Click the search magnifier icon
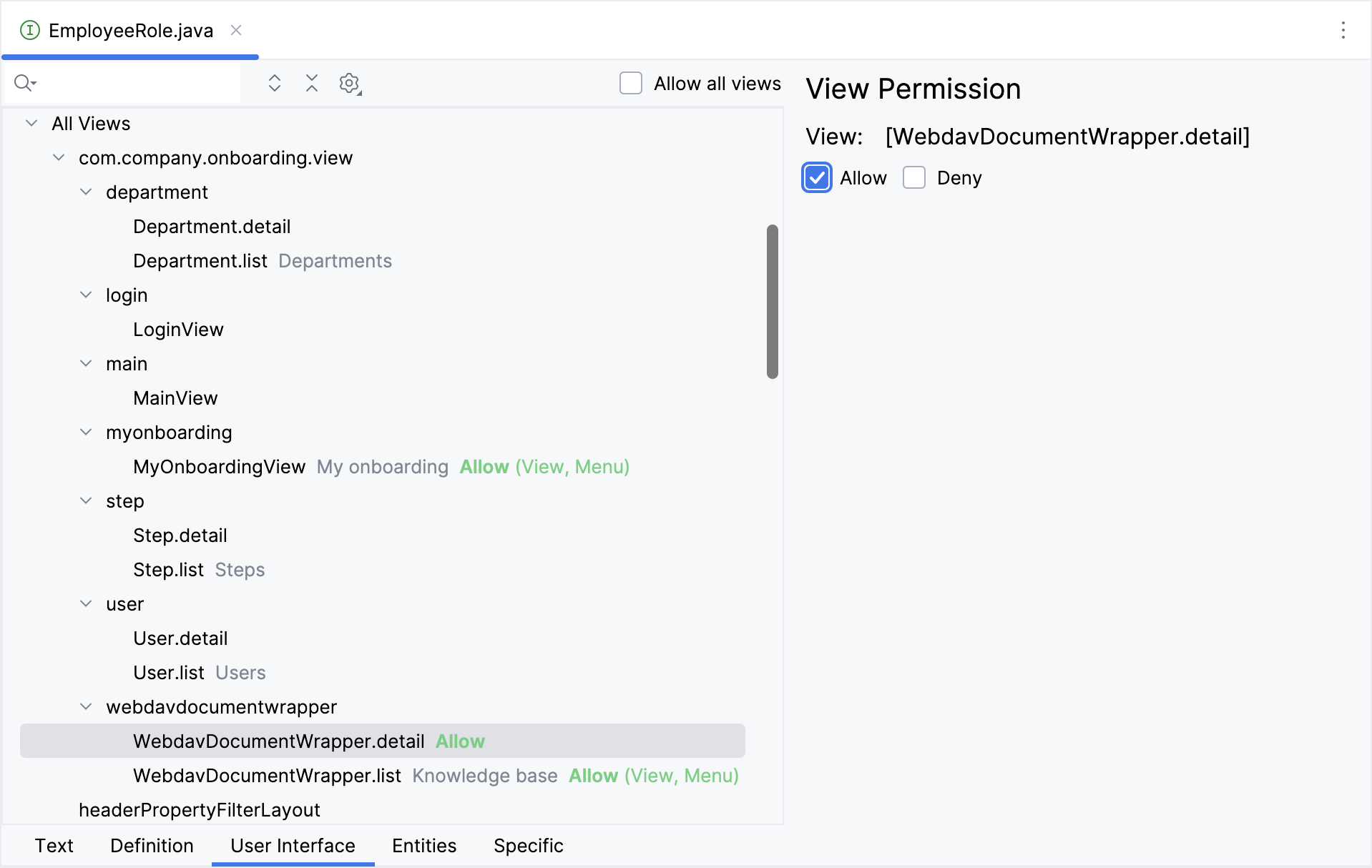The image size is (1372, 868). tap(24, 84)
